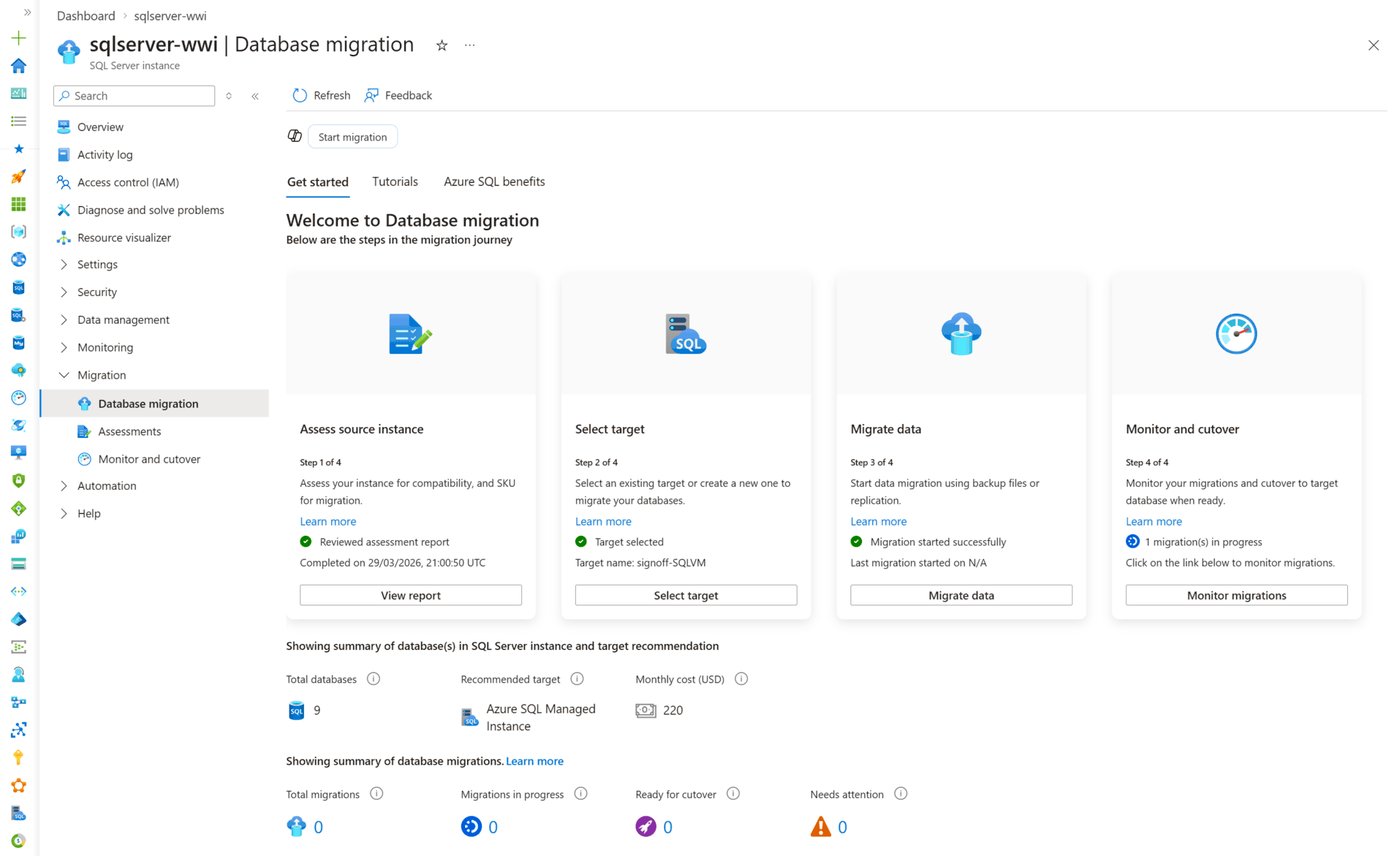Open Learn more under Migrate data
The width and height of the screenshot is (1400, 856).
tap(878, 521)
